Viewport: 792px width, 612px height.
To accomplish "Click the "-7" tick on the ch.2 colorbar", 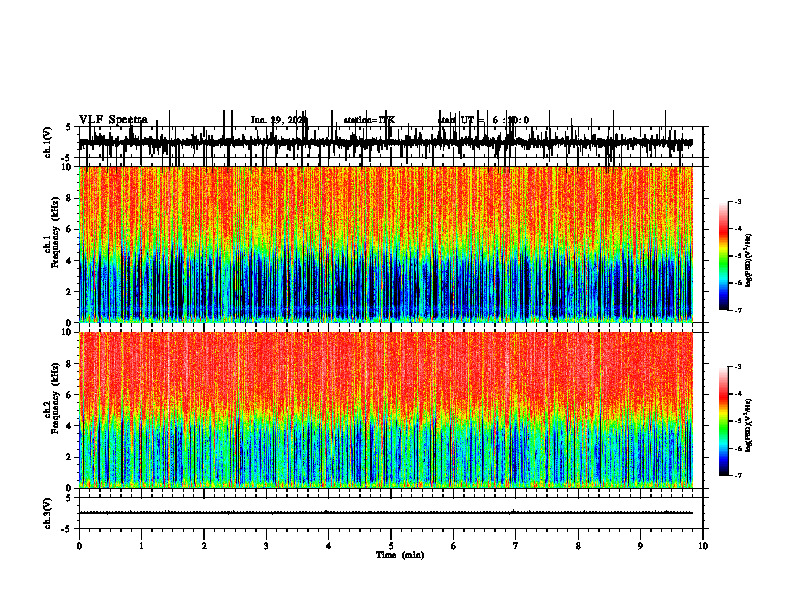I will point(737,475).
